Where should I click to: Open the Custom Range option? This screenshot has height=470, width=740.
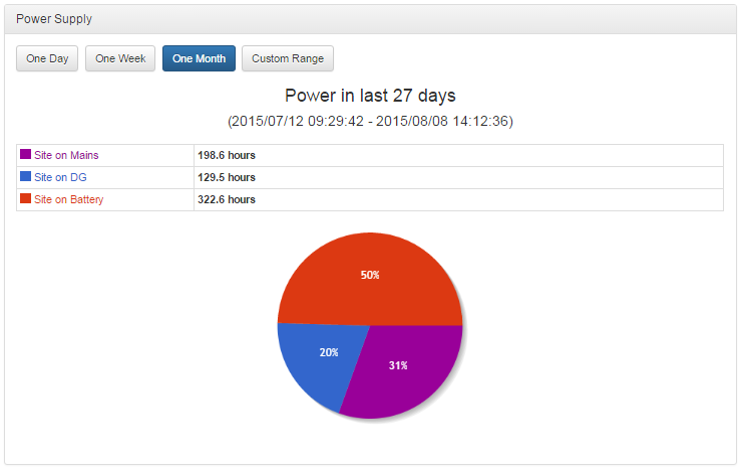[287, 59]
